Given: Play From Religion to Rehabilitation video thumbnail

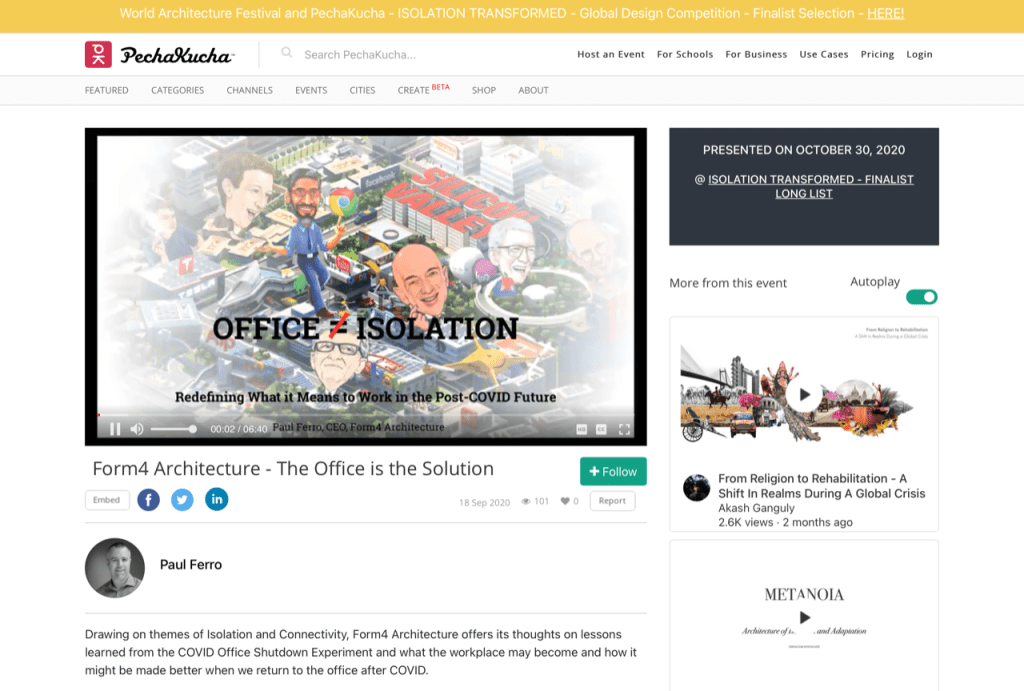Looking at the screenshot, I should 804,393.
